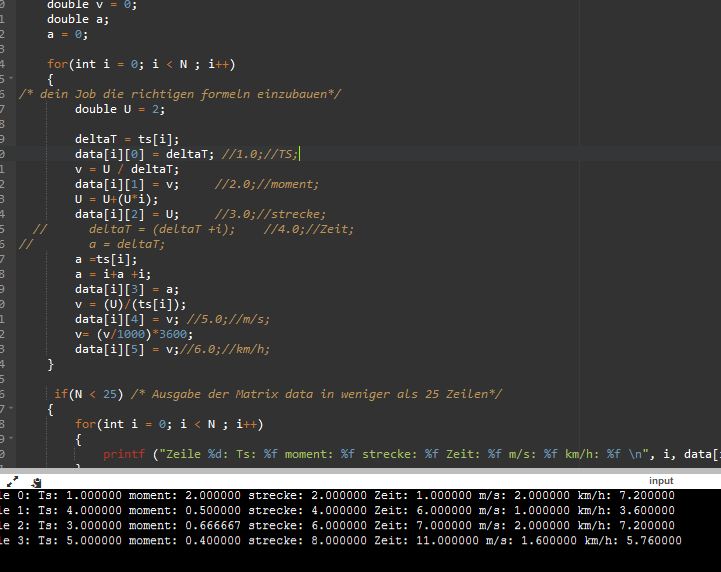Click 'moment: 0.666667' value in console
Image resolution: width=721 pixels, height=572 pixels.
184,526
